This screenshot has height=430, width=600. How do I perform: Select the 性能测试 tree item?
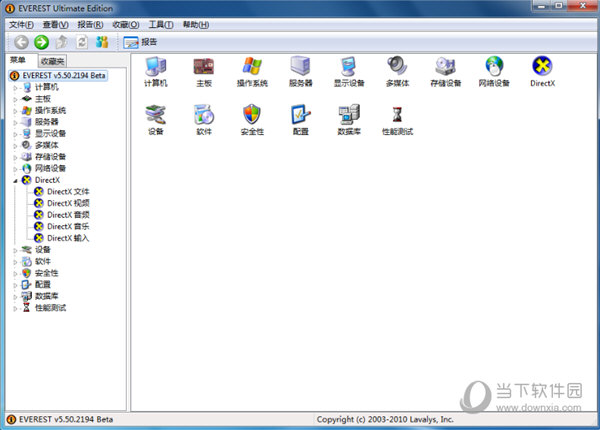click(50, 308)
